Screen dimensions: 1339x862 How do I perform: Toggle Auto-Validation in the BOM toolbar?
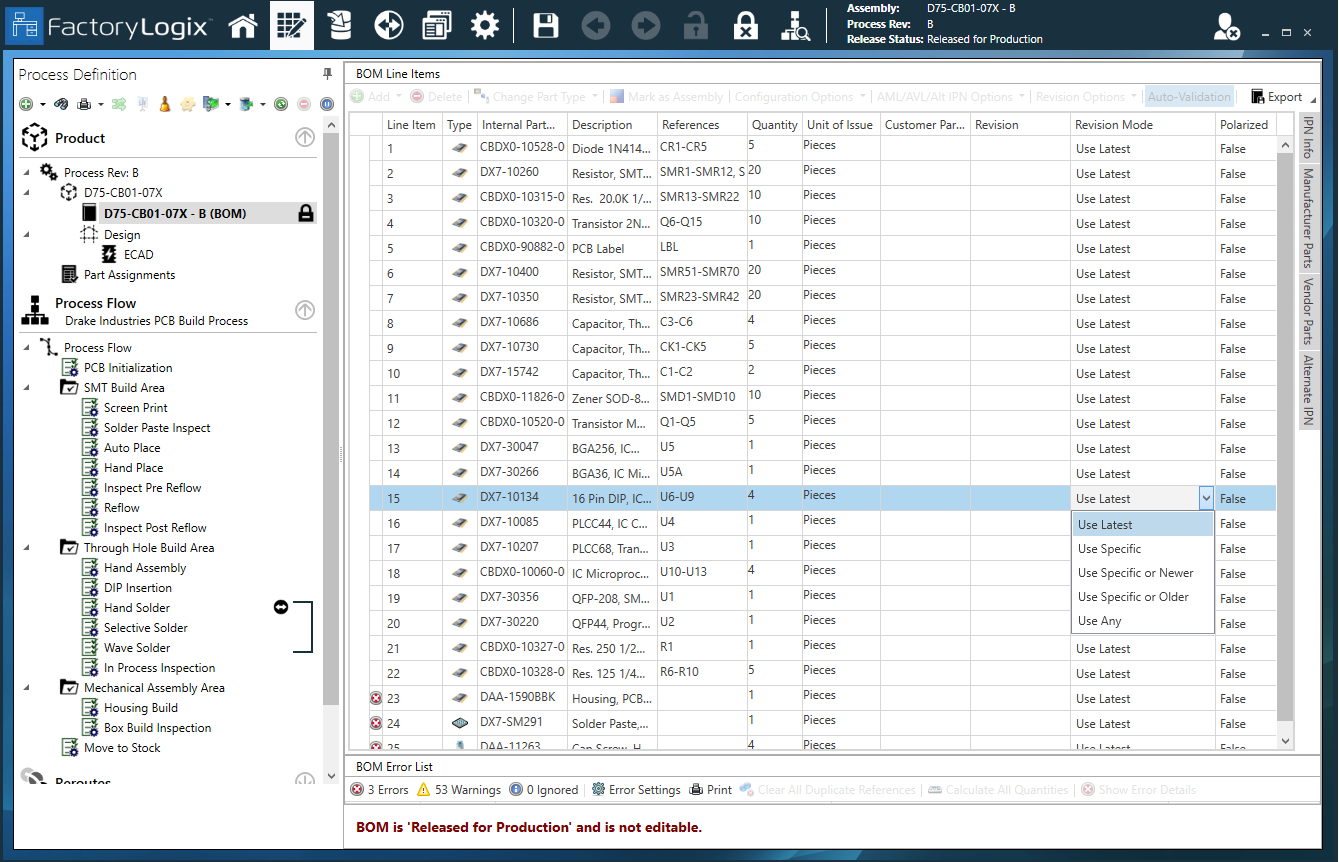coord(1189,96)
